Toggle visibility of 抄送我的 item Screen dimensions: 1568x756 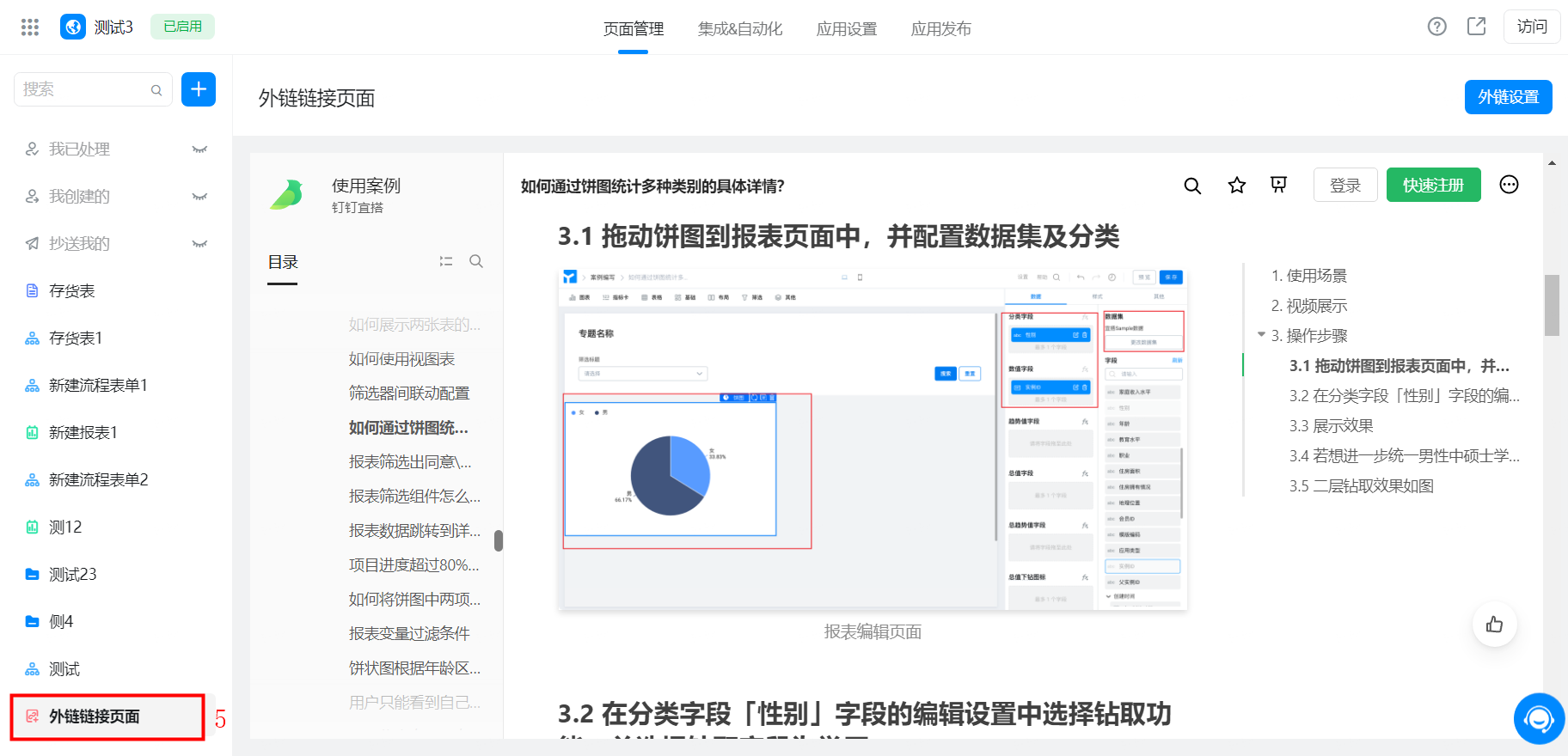click(199, 244)
